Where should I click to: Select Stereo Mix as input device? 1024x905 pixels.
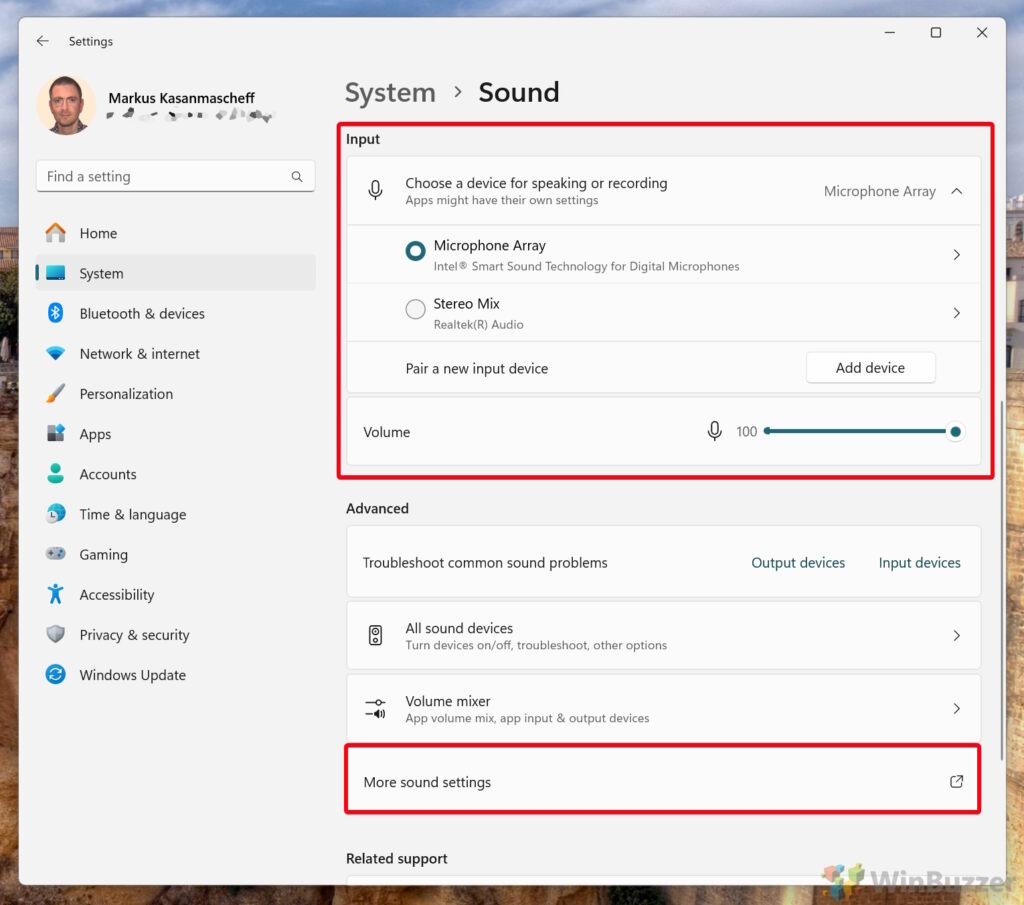[x=415, y=309]
